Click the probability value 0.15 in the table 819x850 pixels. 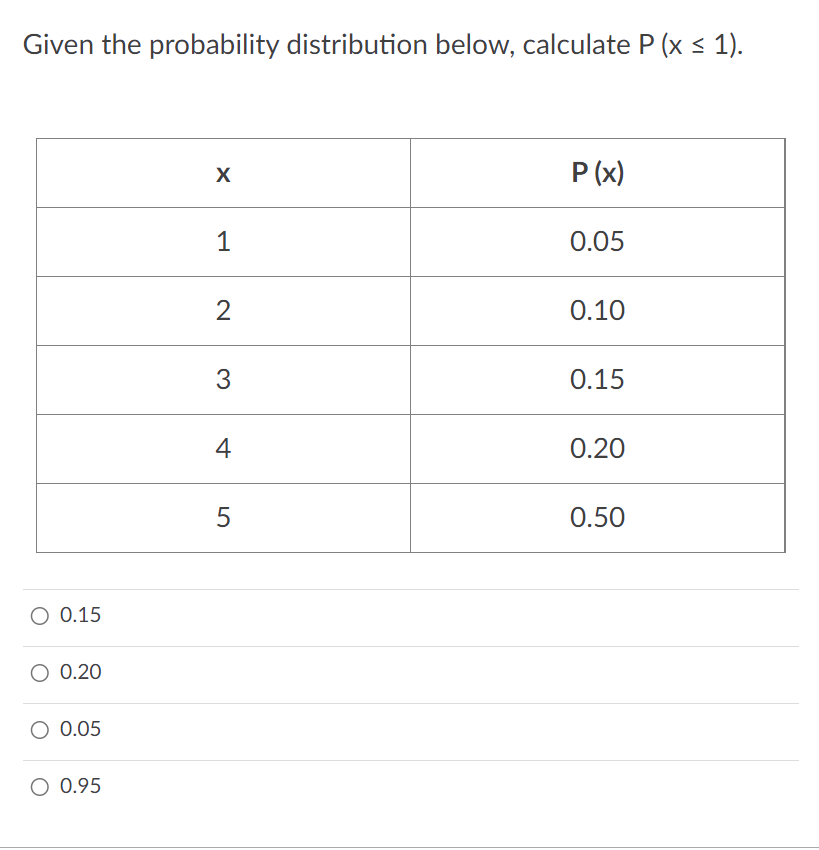tap(598, 380)
